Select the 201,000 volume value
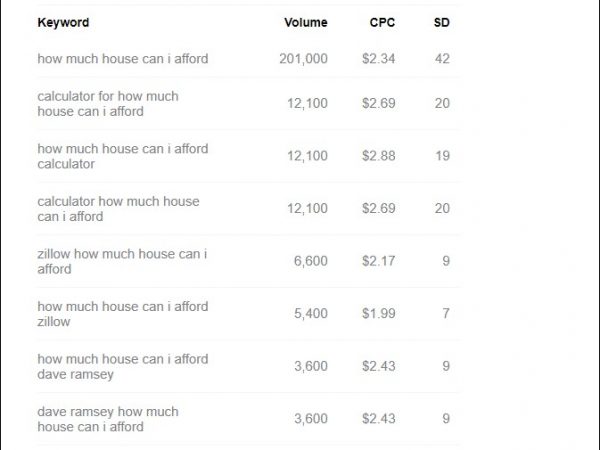Viewport: 600px width, 450px height. pyautogui.click(x=303, y=59)
